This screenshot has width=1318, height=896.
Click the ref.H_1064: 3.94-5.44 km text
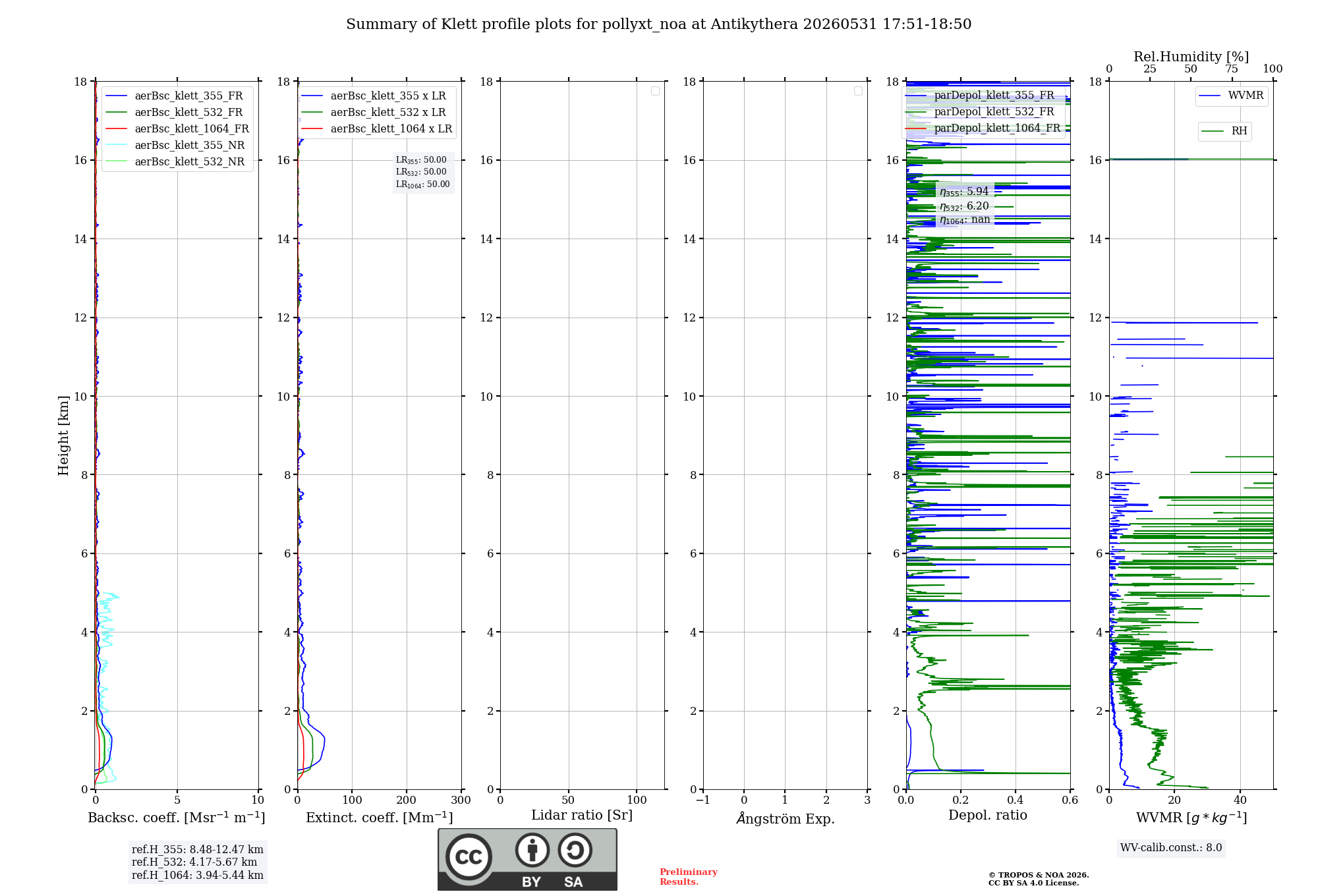coord(198,876)
